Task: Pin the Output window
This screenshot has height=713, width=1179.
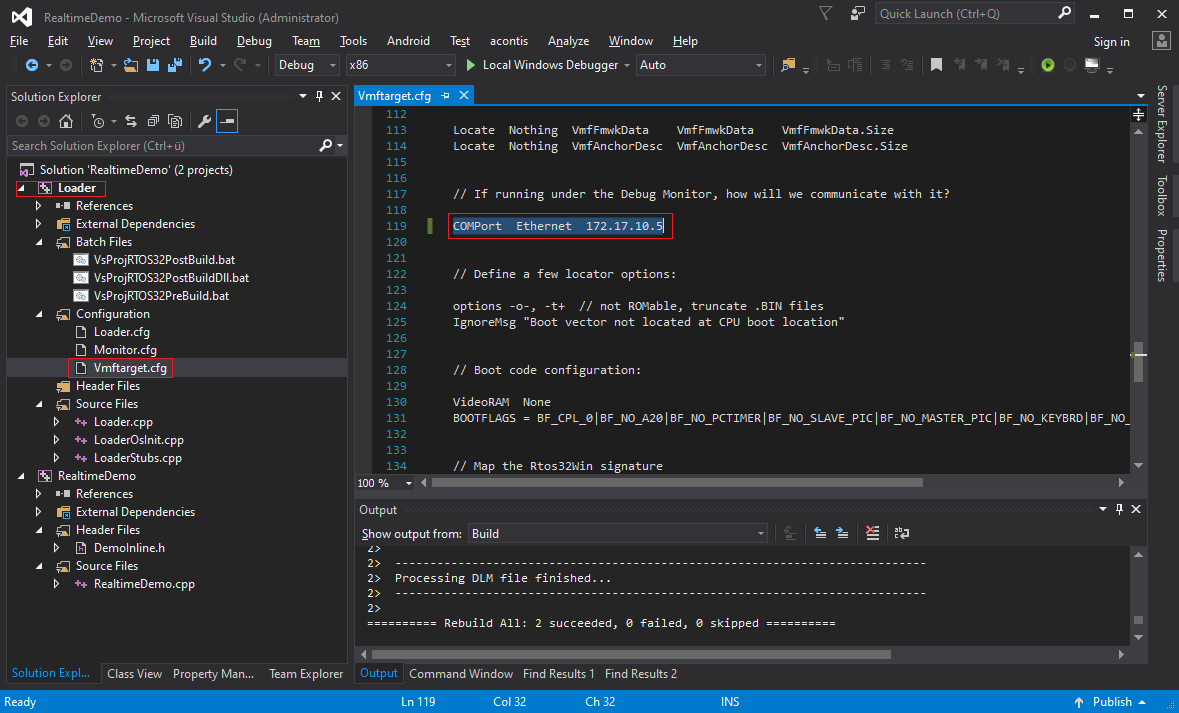Action: (x=1119, y=508)
